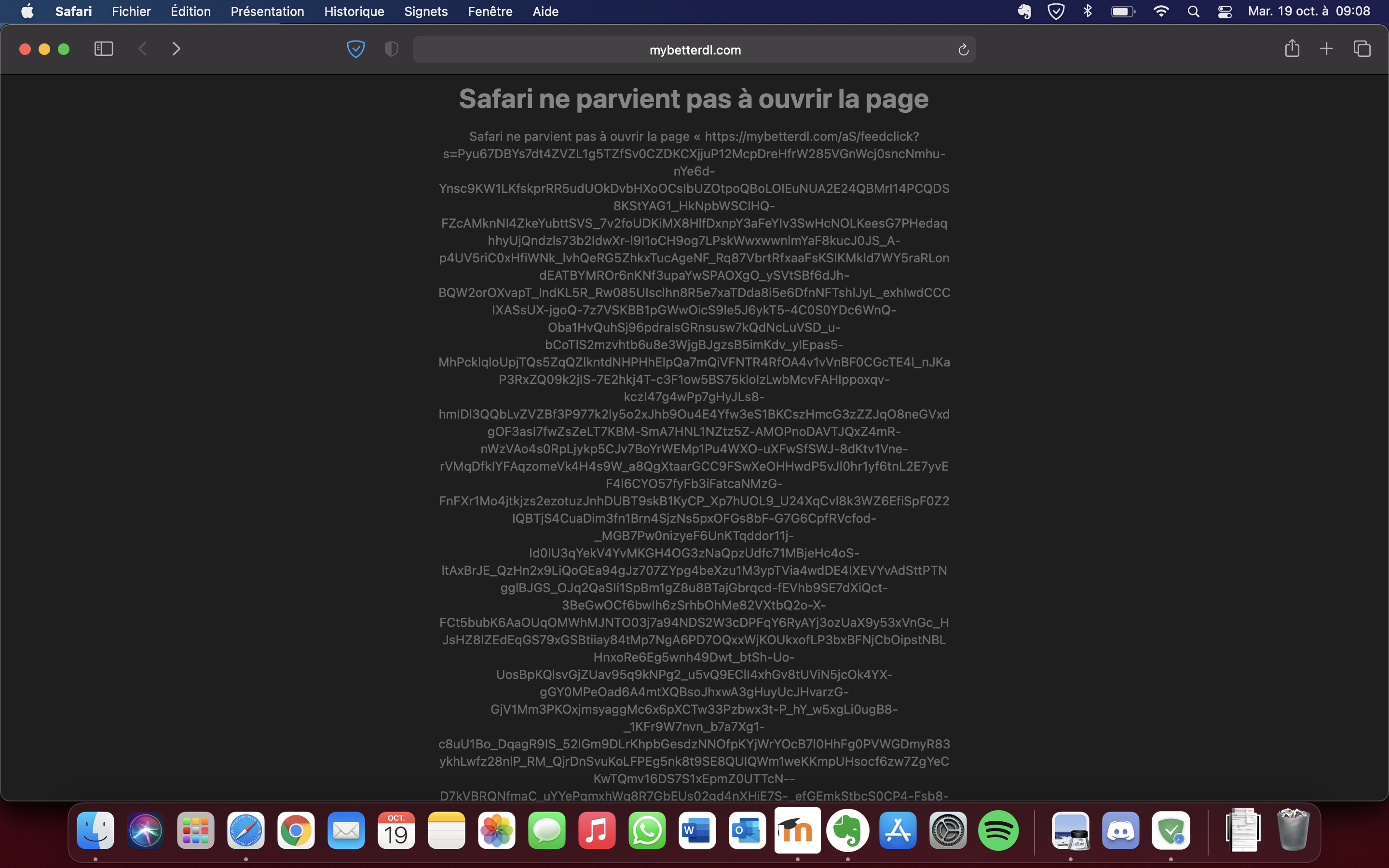The width and height of the screenshot is (1389, 868).
Task: Click the AdGuard shield toolbar icon
Action: click(x=356, y=49)
